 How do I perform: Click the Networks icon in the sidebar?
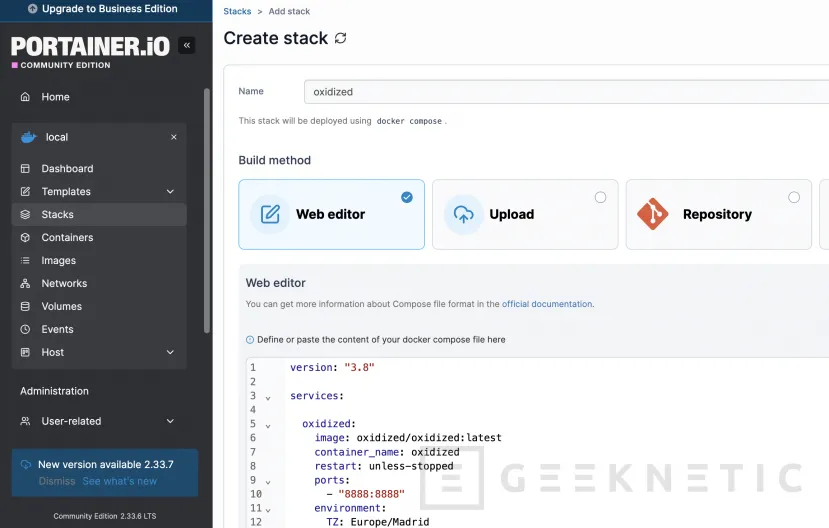click(x=25, y=283)
